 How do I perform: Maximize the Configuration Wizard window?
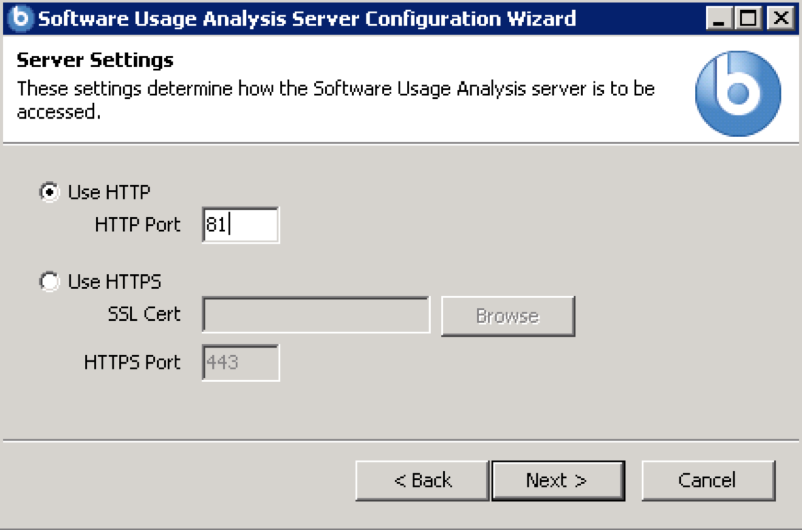click(748, 18)
